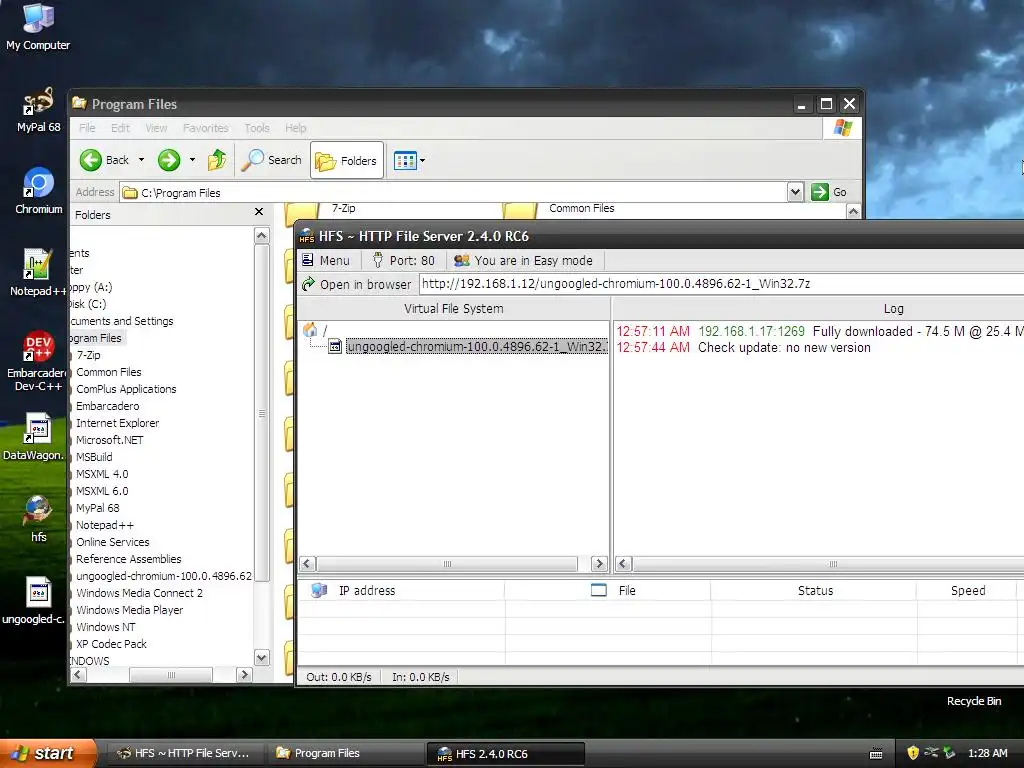Click the Go button beside address bar
Viewport: 1024px width, 768px height.
point(829,192)
